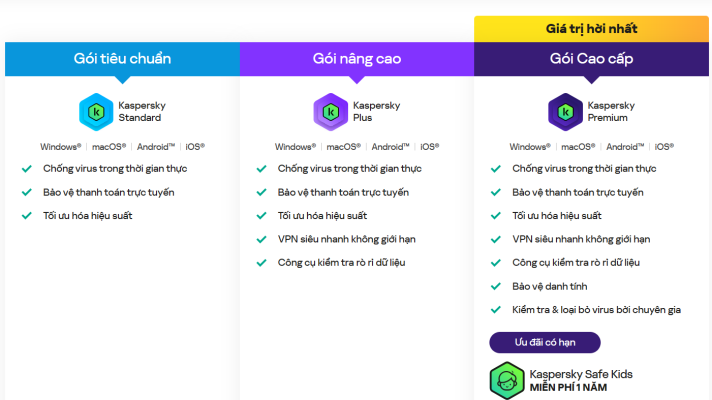Image resolution: width=712 pixels, height=400 pixels.
Task: Select the Gói Cao cấp header tab
Action: (x=591, y=58)
